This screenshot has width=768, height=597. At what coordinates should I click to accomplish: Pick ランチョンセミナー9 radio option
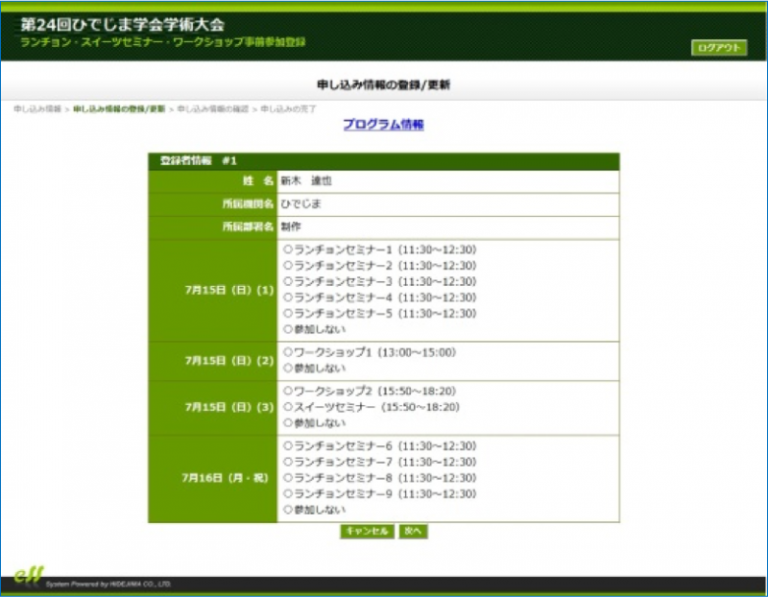point(288,493)
